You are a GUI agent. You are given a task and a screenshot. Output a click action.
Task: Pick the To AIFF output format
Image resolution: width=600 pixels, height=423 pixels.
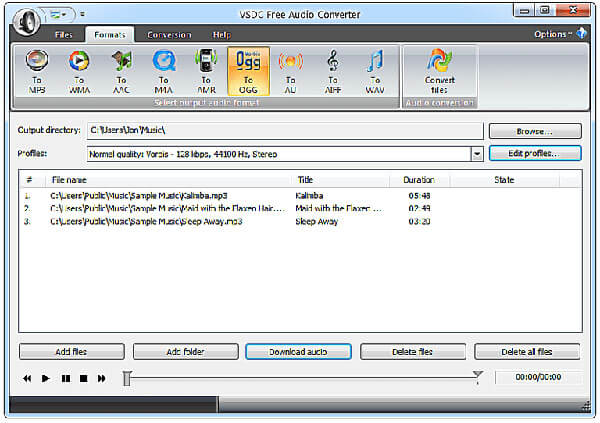pos(333,72)
